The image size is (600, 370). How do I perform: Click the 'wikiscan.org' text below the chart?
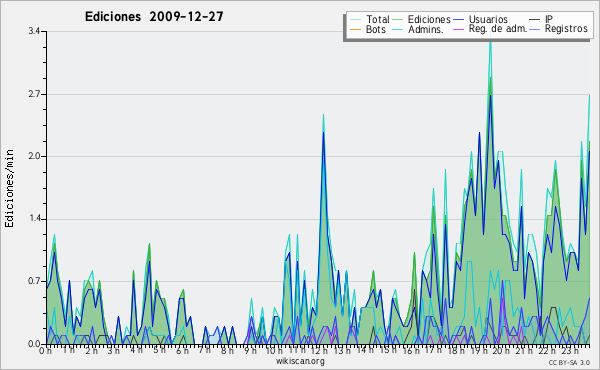pyautogui.click(x=300, y=361)
